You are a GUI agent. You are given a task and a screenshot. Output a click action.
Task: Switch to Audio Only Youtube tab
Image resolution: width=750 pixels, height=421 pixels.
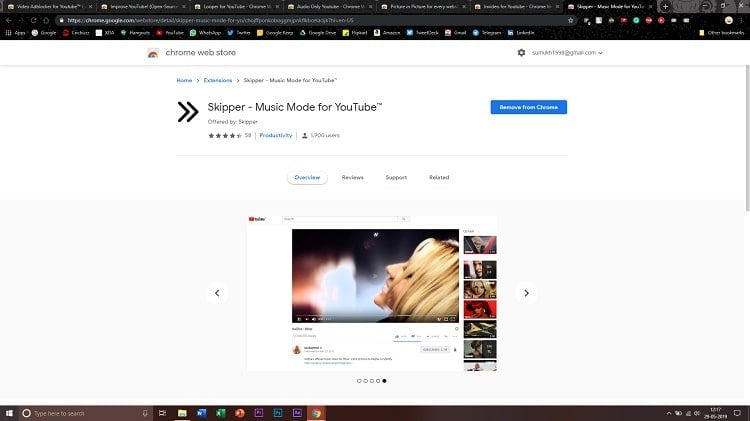[x=330, y=7]
